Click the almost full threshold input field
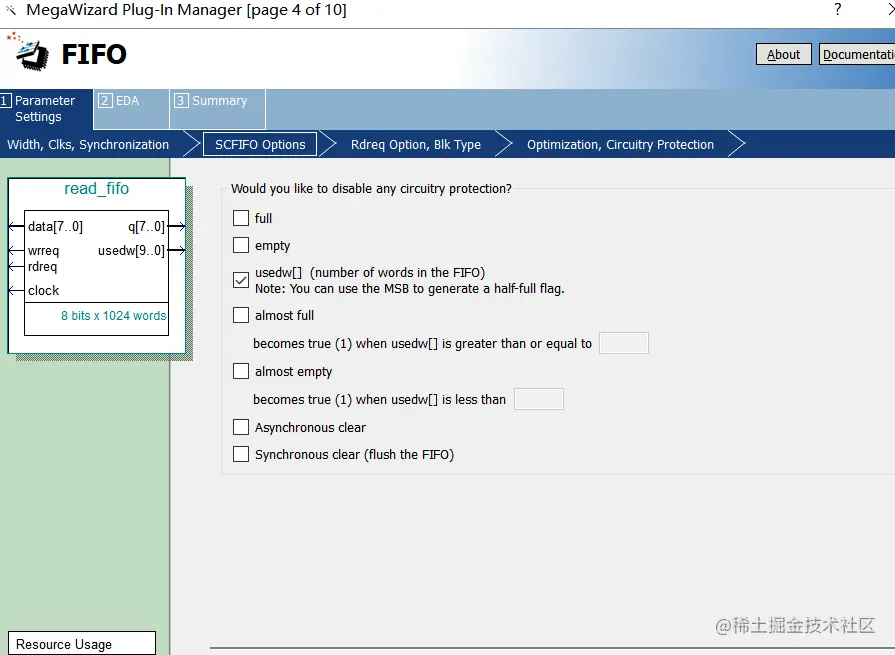The height and width of the screenshot is (655, 895). [624, 343]
